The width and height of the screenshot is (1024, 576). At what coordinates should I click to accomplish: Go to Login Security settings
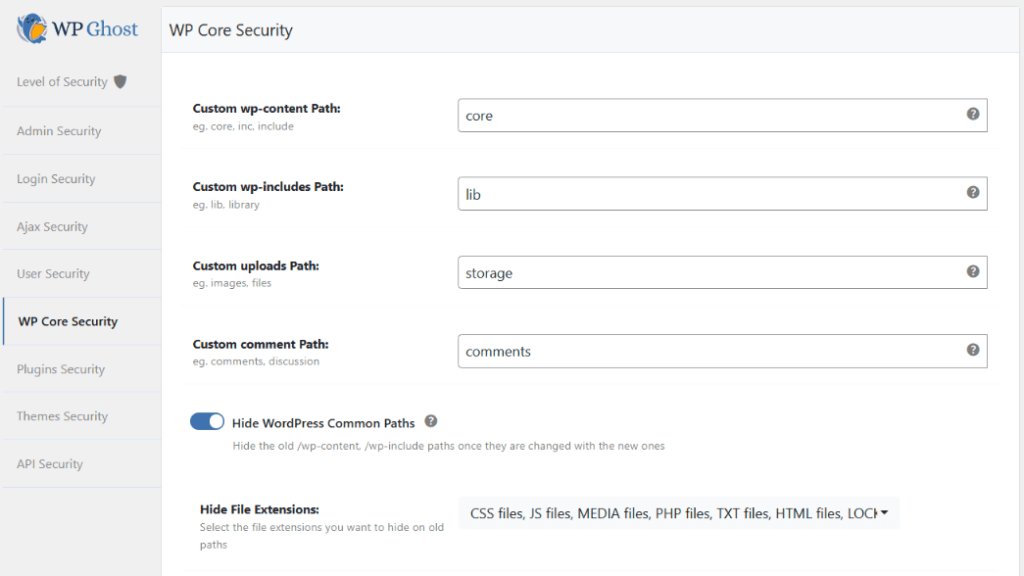56,179
